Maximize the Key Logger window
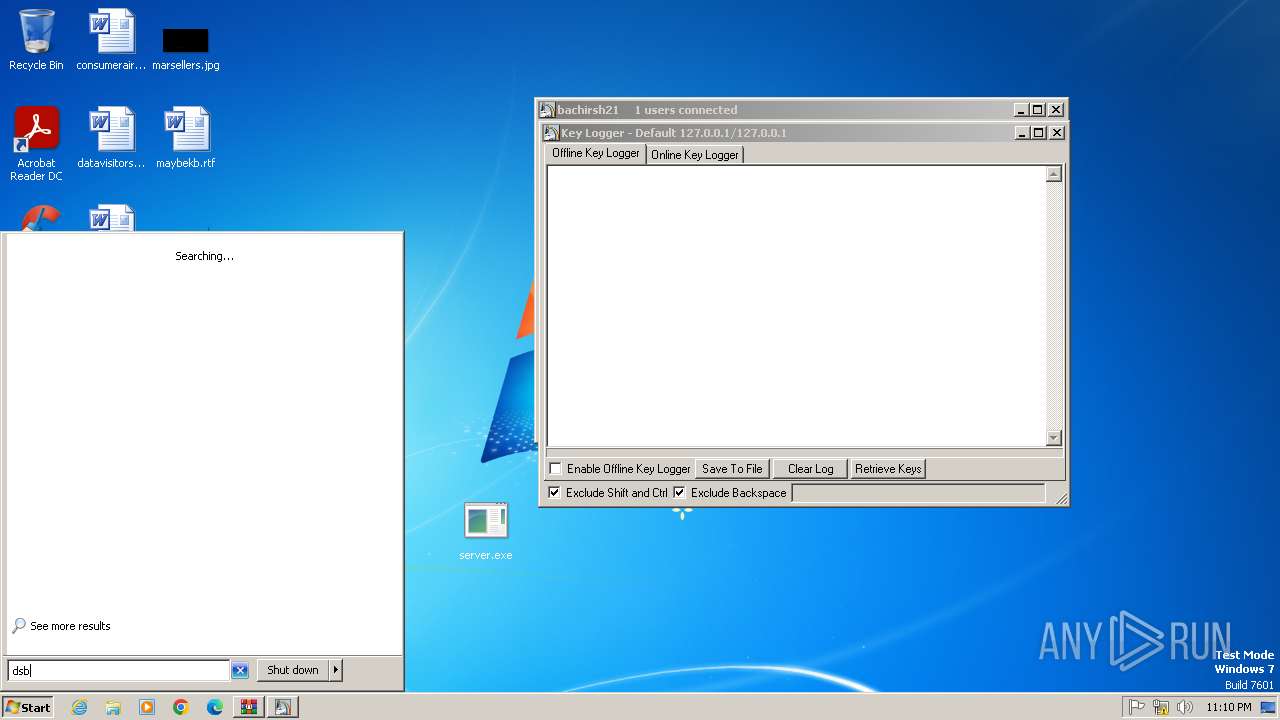The height and width of the screenshot is (720, 1280). 1038,133
